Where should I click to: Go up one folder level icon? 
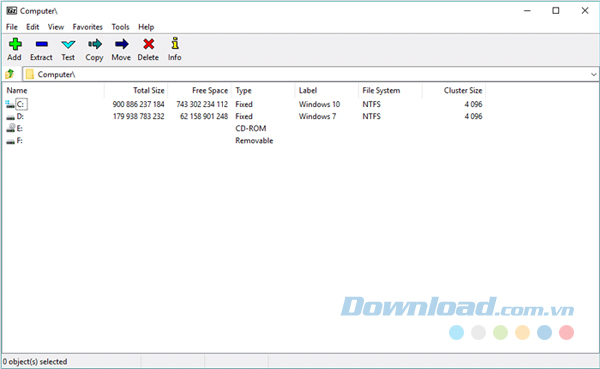point(10,74)
